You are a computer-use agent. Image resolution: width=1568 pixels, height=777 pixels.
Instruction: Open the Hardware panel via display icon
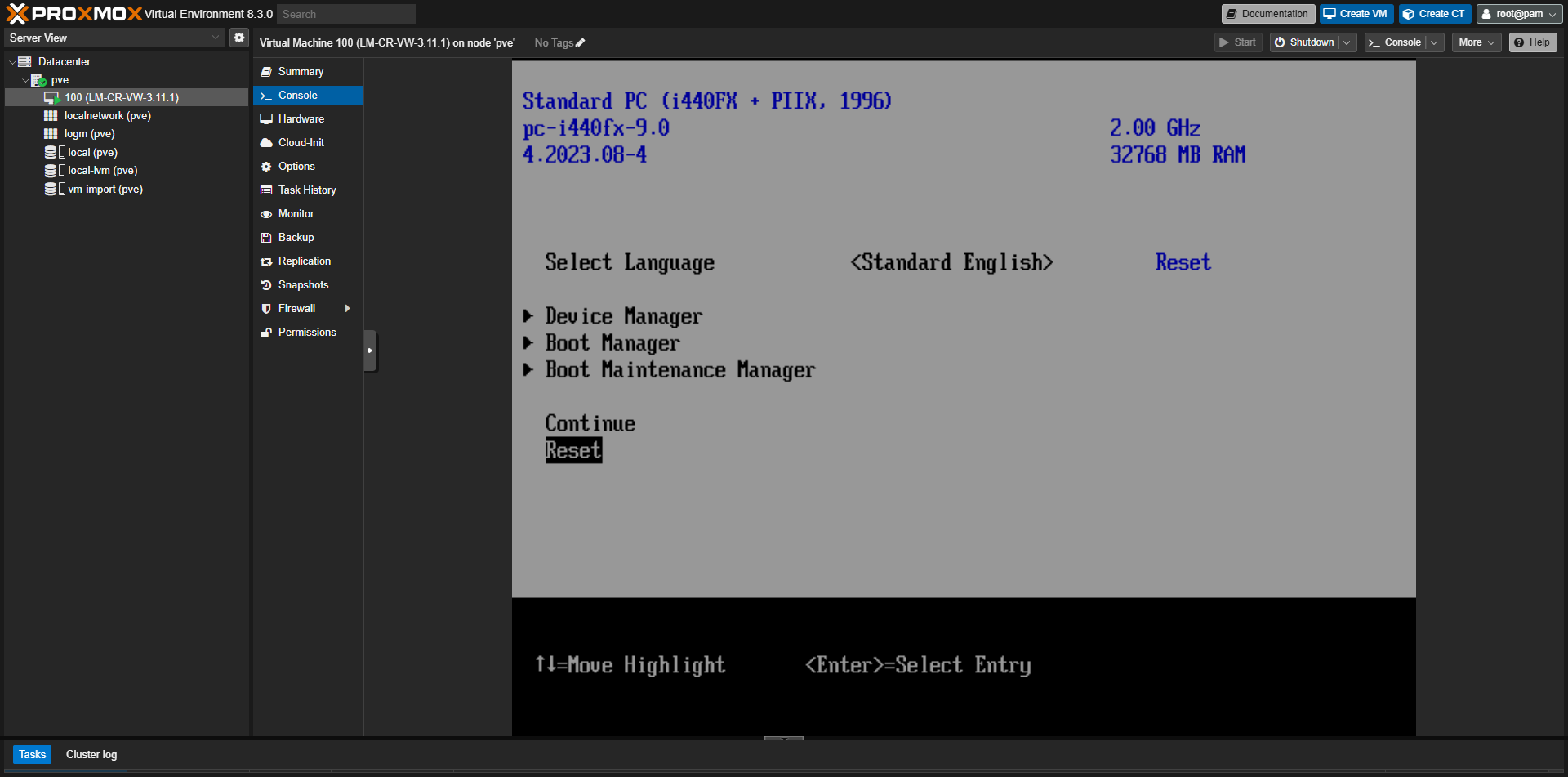tap(266, 118)
